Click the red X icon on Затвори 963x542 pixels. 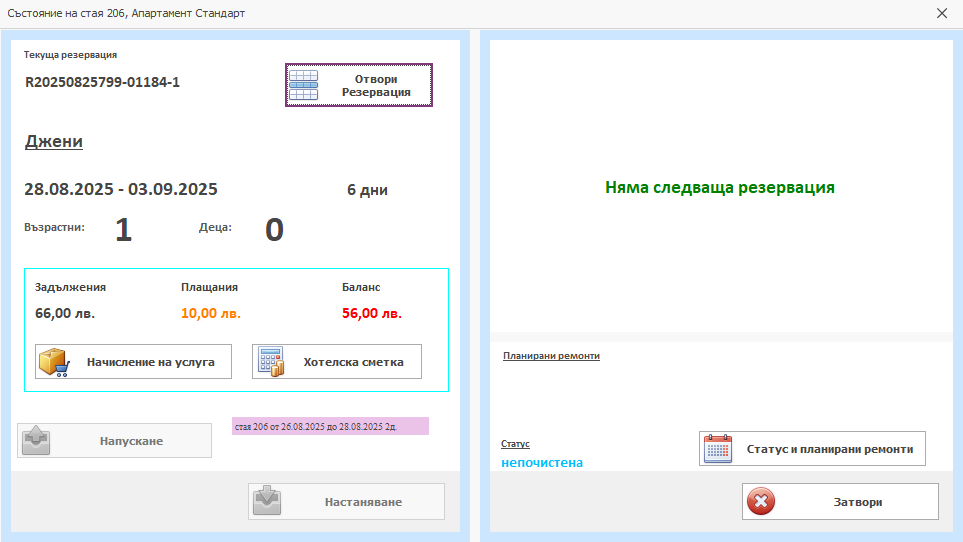click(761, 502)
